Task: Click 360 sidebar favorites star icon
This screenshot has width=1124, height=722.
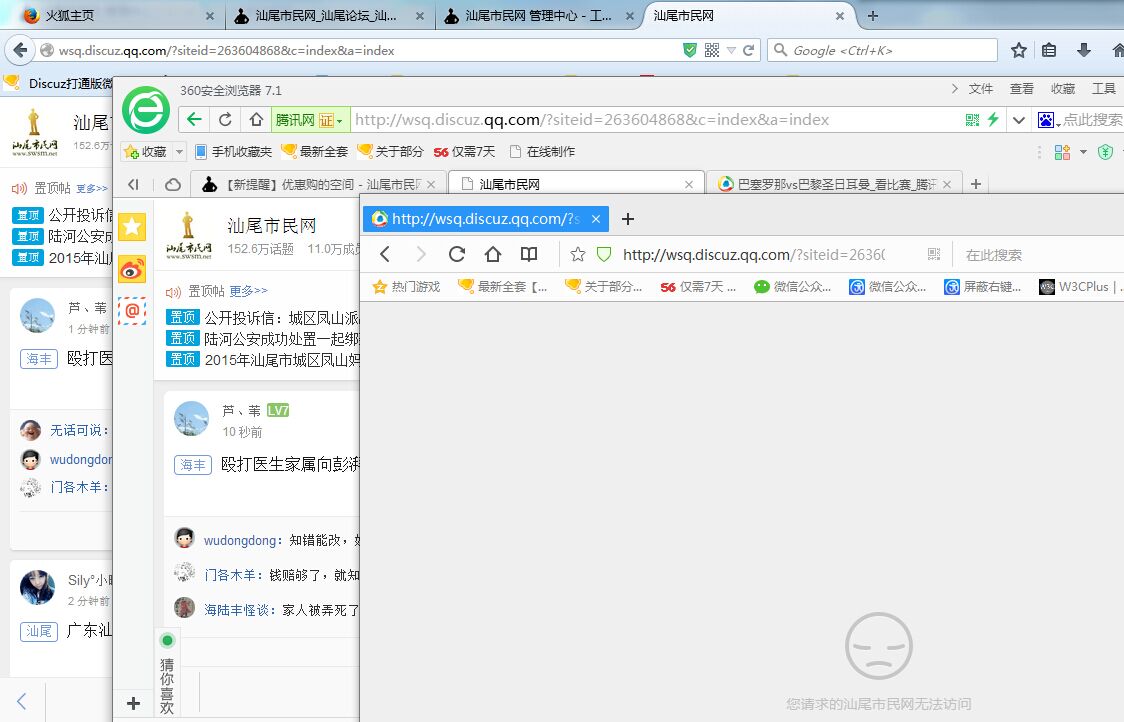Action: 132,227
